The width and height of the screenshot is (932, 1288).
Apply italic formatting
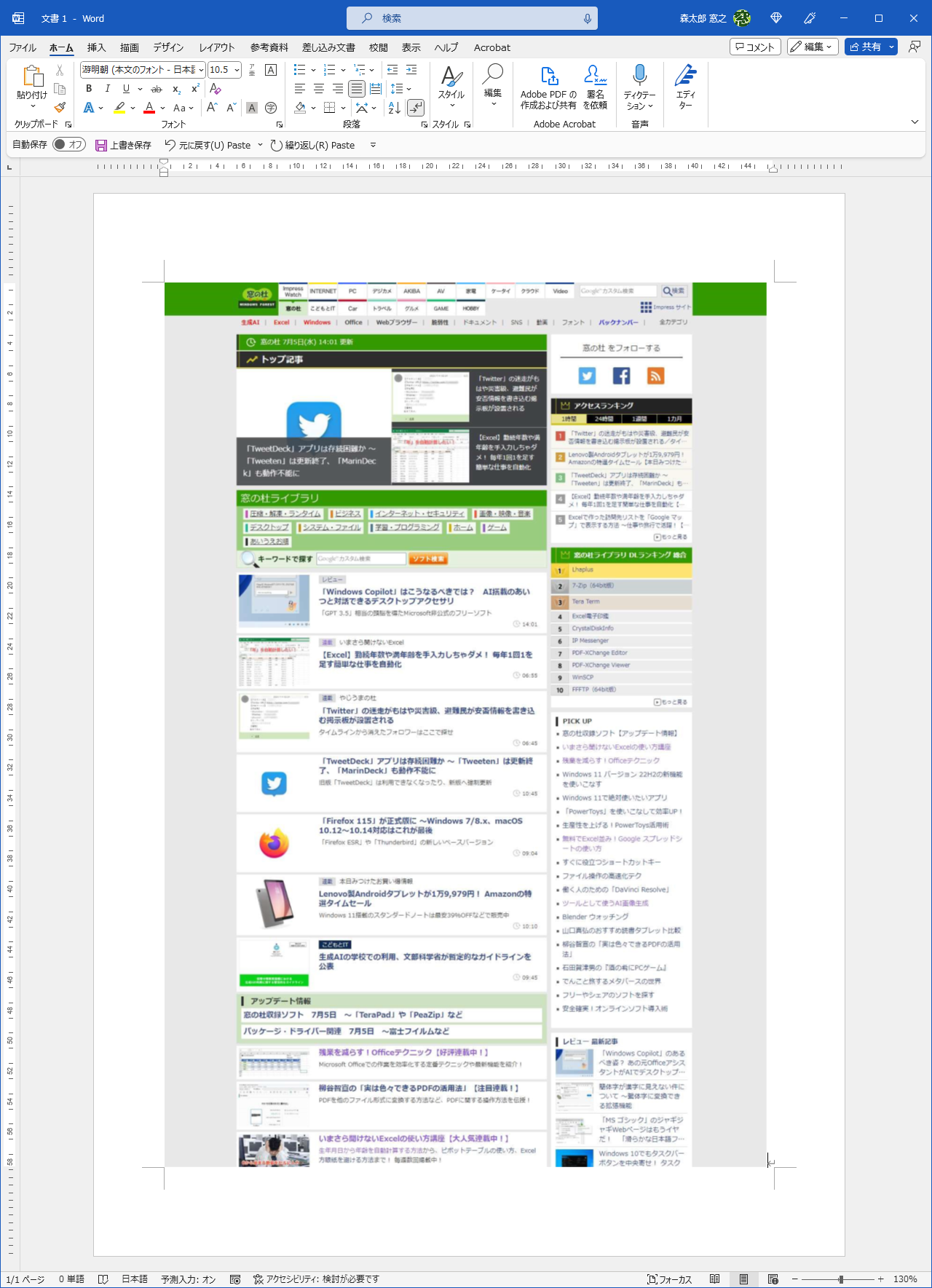108,89
